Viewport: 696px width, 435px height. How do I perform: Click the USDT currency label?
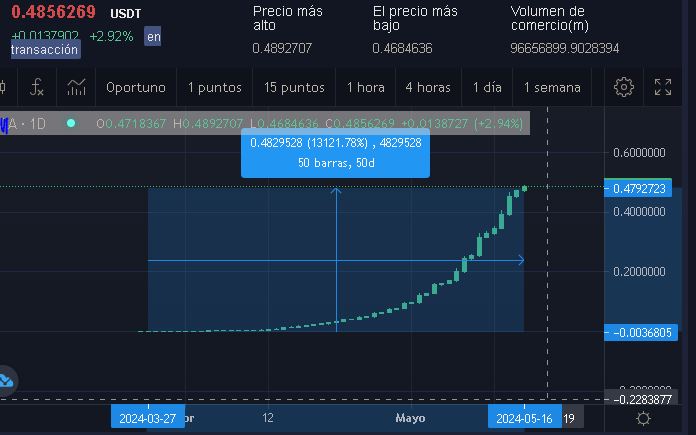pos(126,14)
